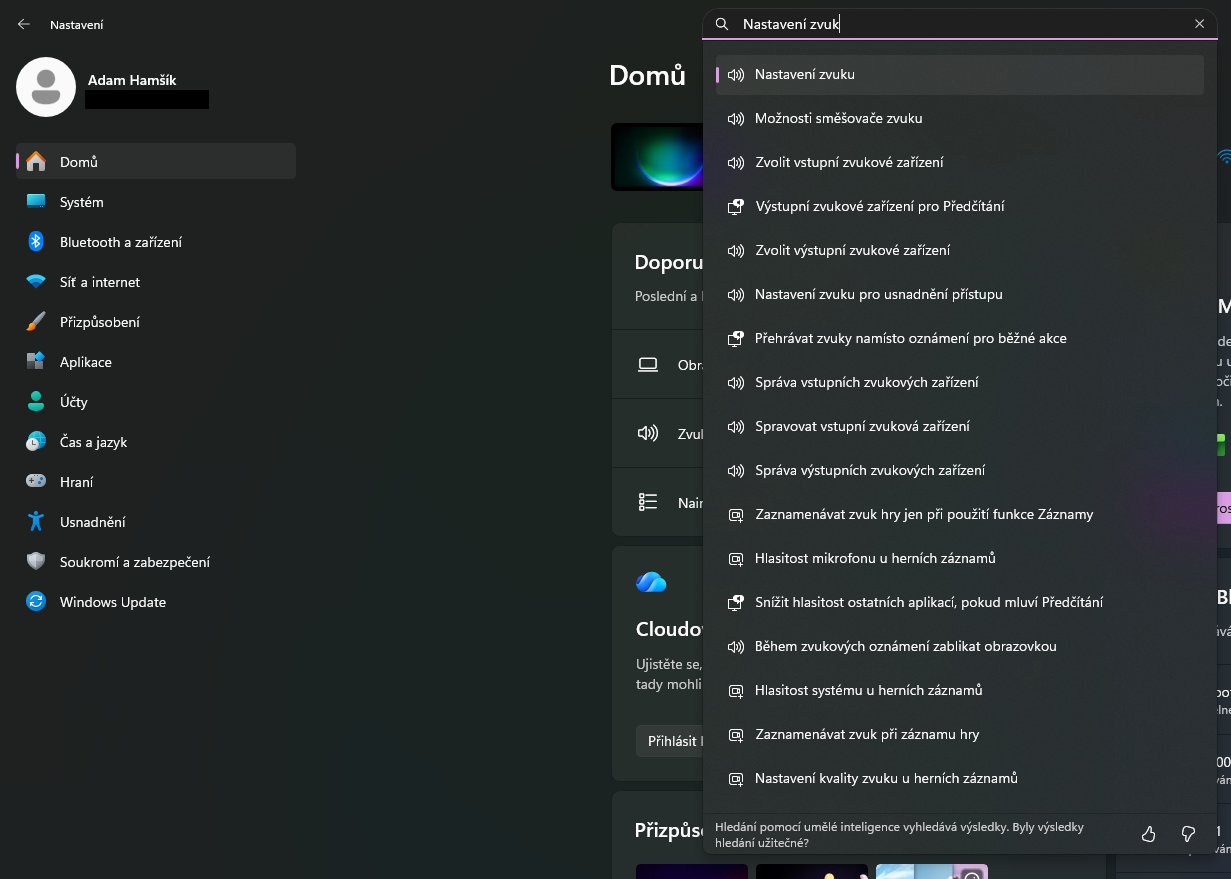Click the thumbs down feedback icon
This screenshot has height=879, width=1231.
1188,834
